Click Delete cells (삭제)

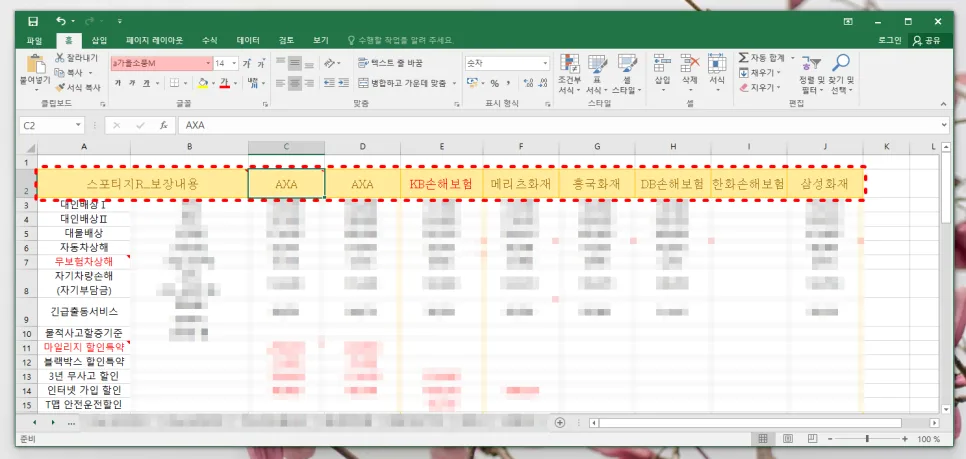coord(689,73)
